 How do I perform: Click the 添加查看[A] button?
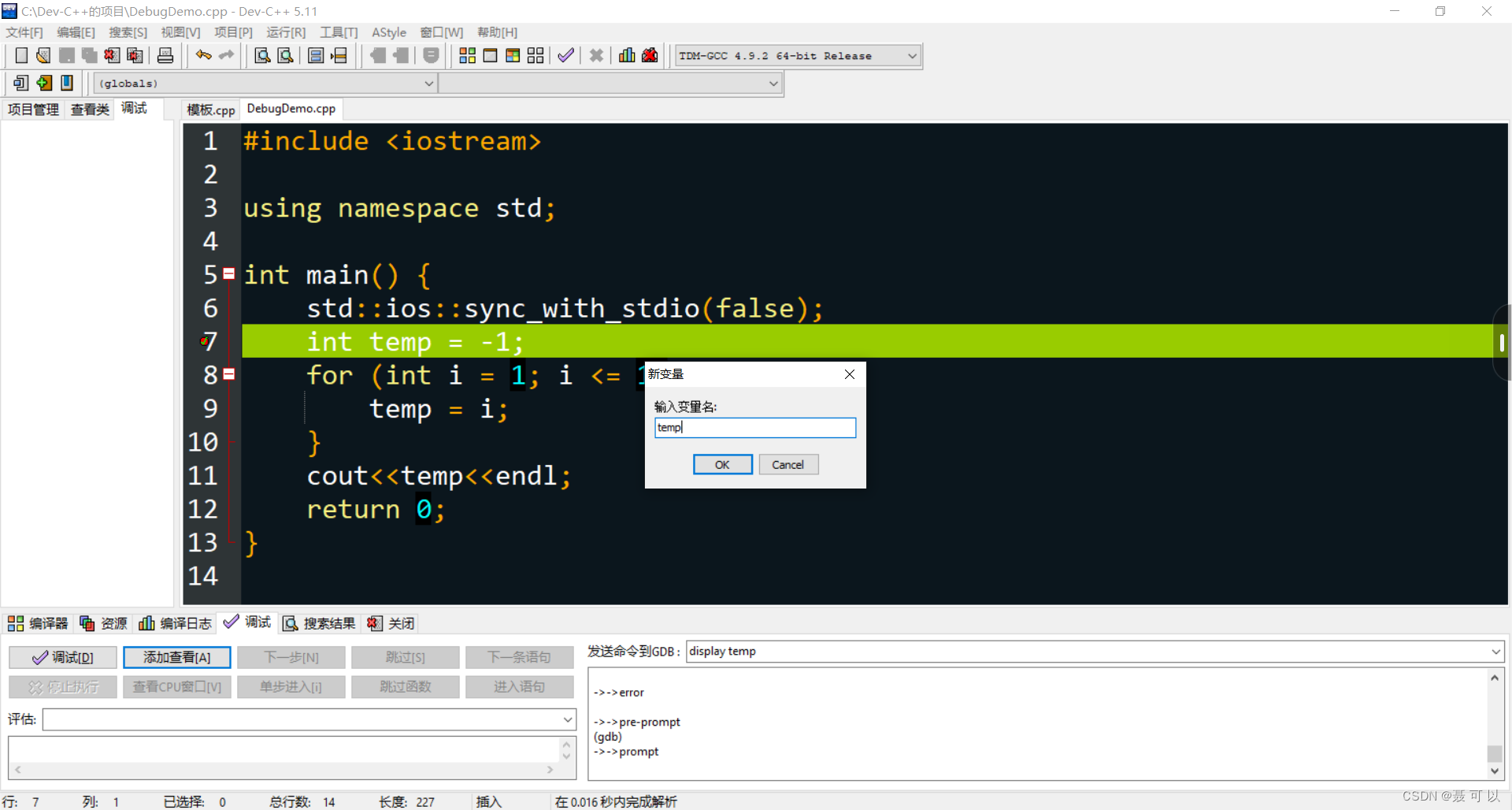[x=177, y=657]
